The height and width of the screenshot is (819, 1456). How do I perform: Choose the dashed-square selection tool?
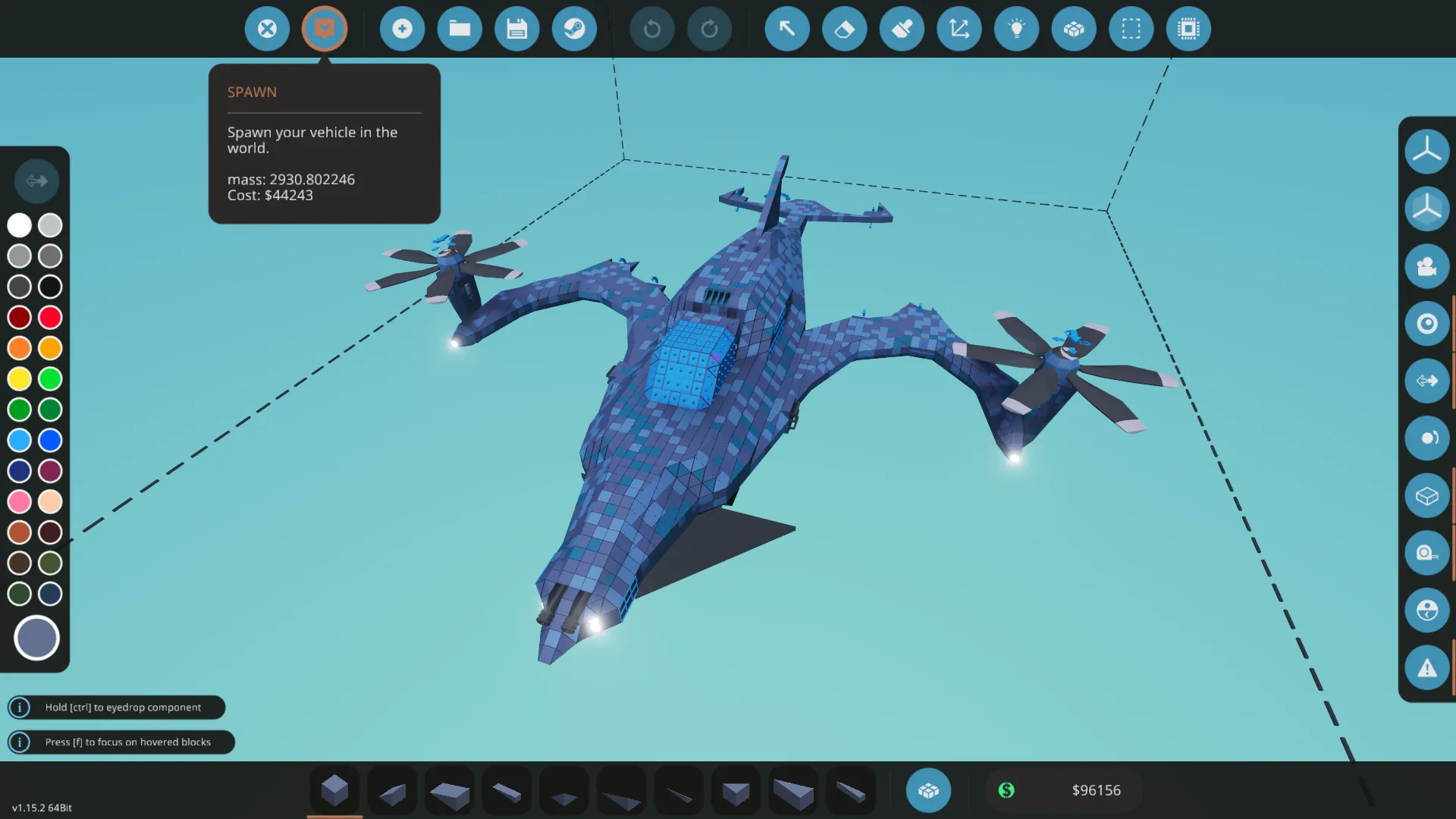[x=1131, y=29]
